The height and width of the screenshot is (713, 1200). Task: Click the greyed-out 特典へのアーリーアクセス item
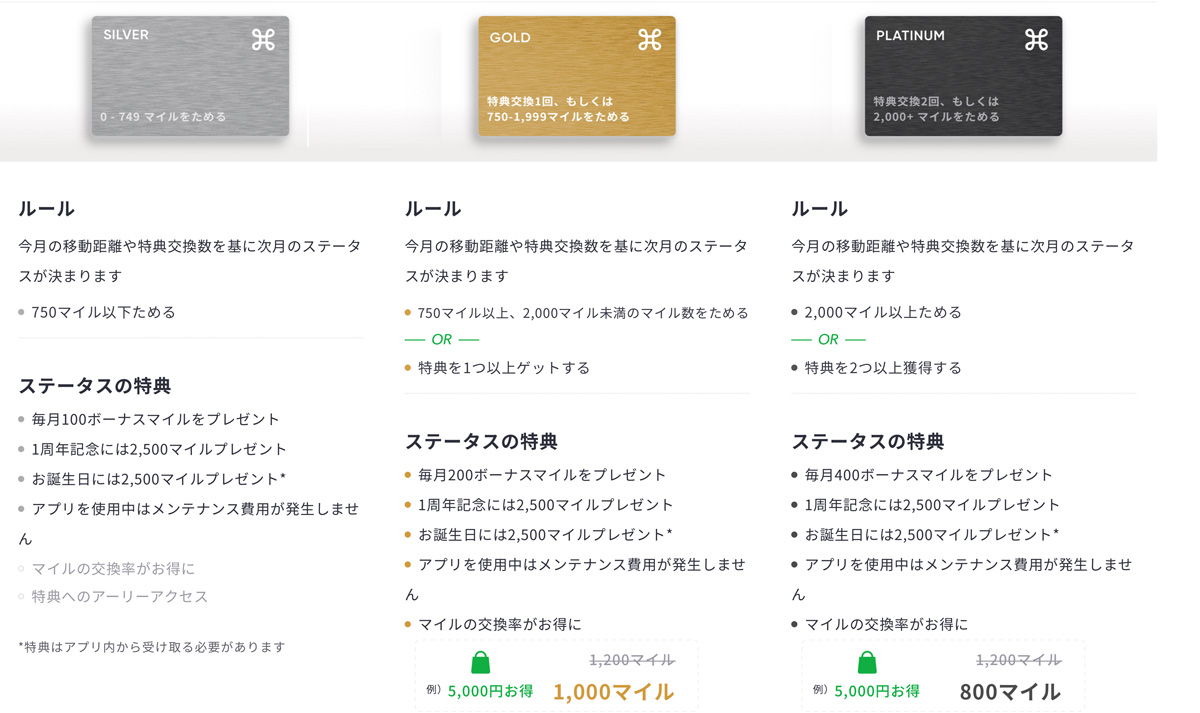click(119, 596)
